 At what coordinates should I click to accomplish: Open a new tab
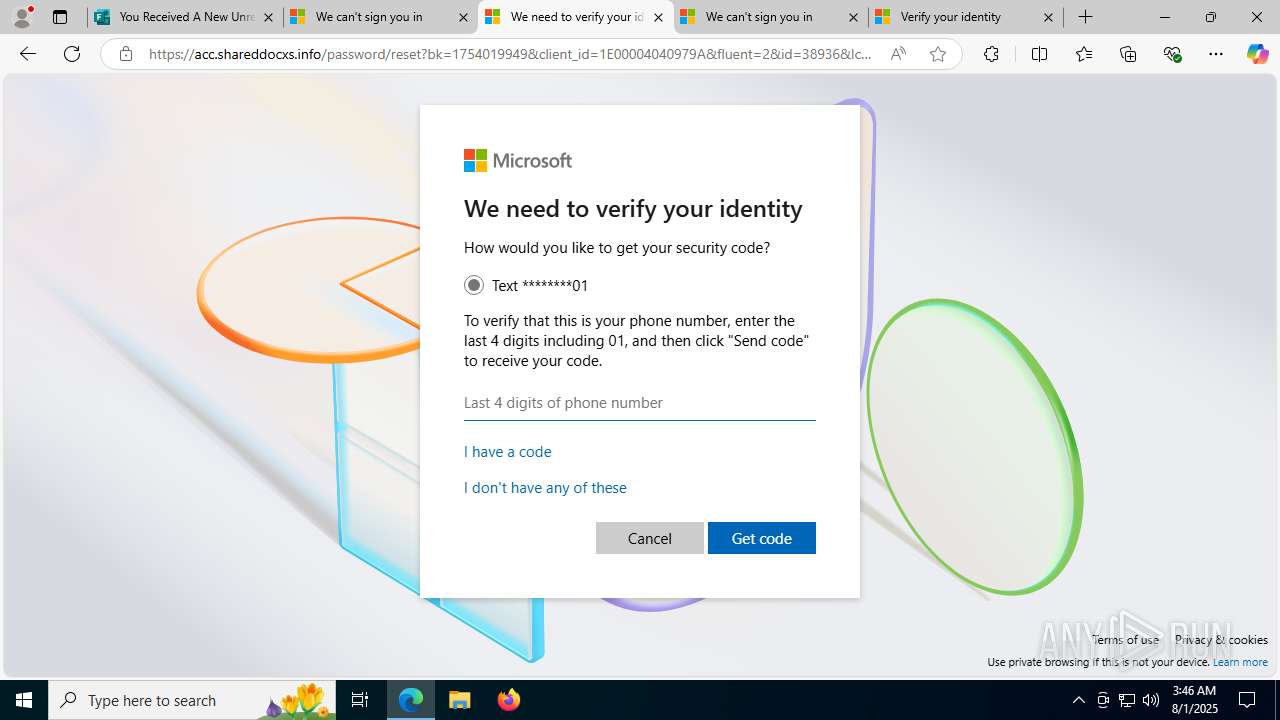pyautogui.click(x=1085, y=17)
